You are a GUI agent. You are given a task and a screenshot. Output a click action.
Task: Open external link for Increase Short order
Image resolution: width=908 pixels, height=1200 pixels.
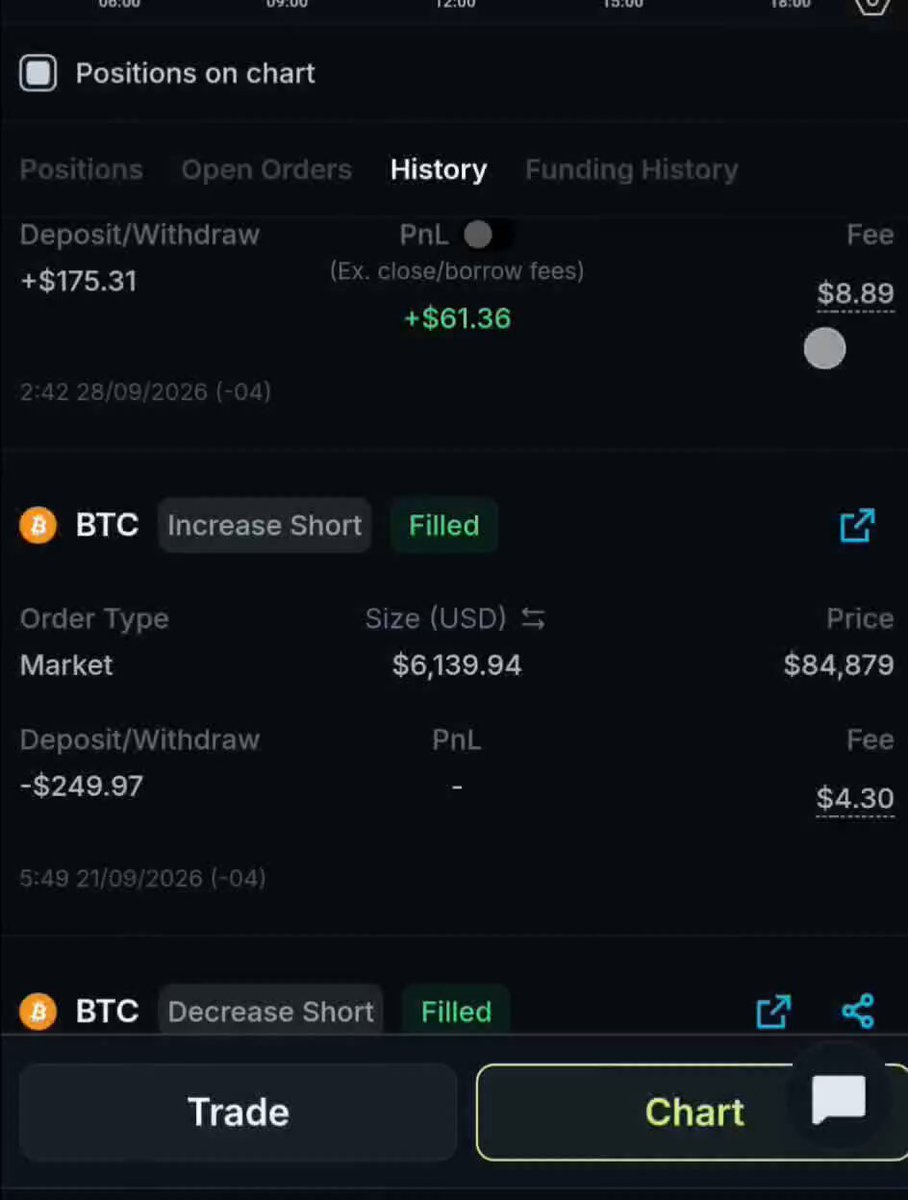coord(857,525)
